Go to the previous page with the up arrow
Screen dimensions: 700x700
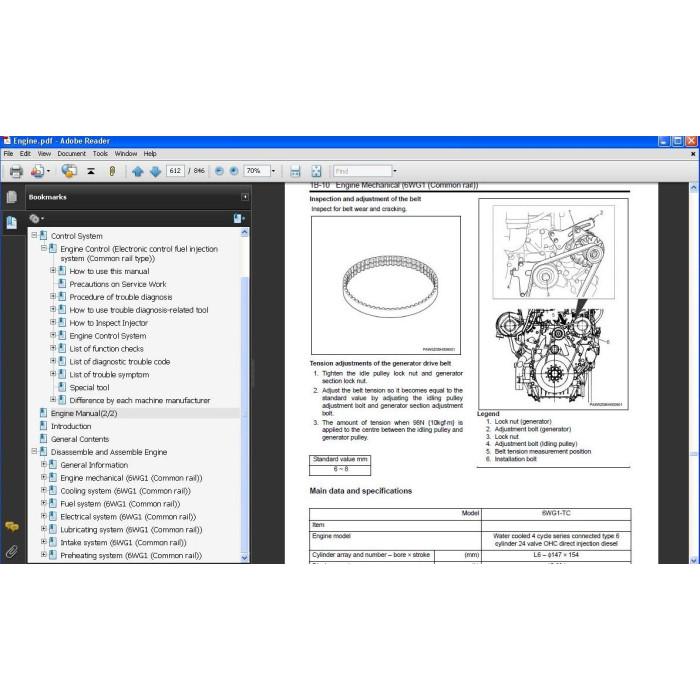[138, 171]
